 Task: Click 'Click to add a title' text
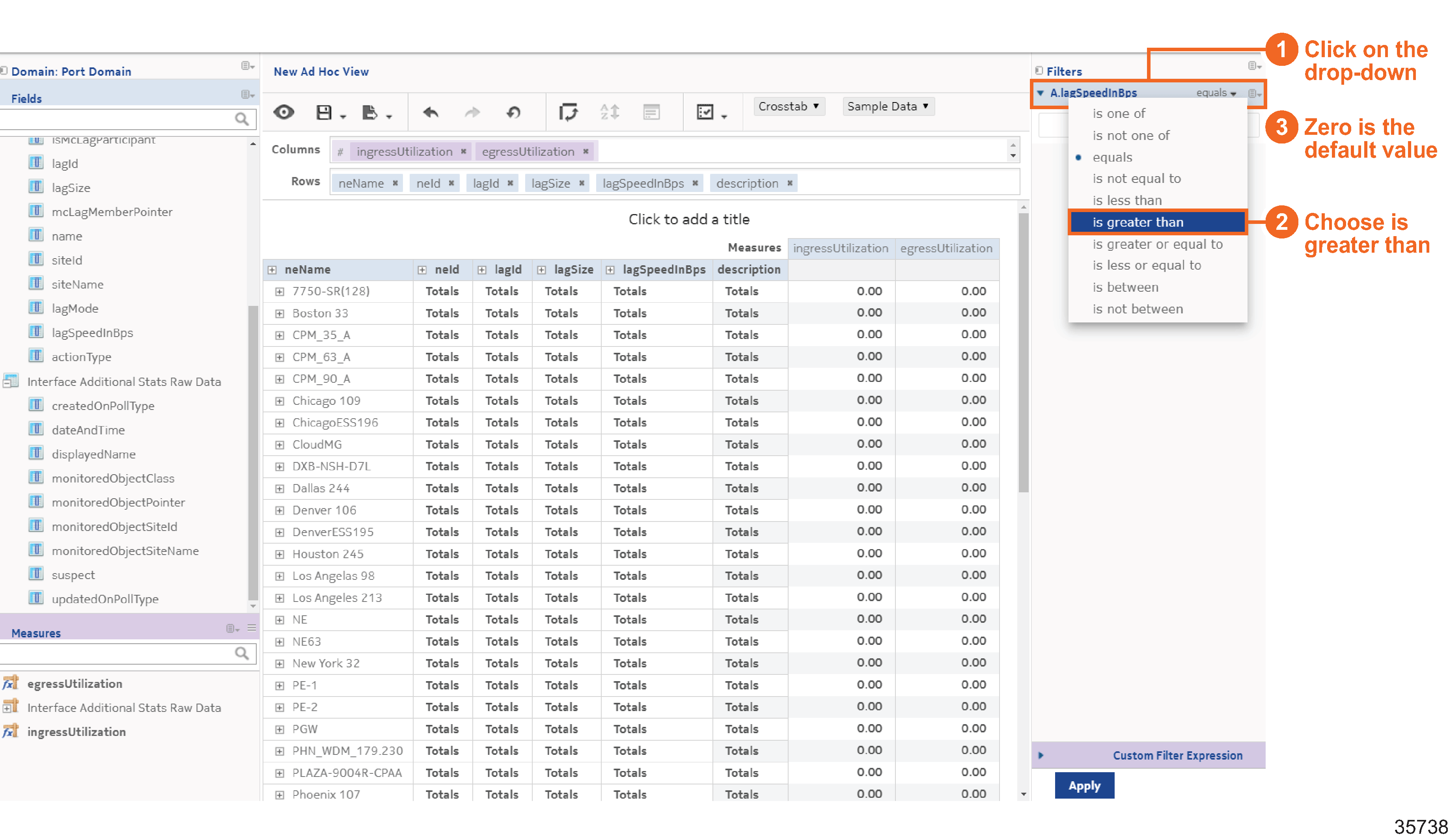coord(688,220)
